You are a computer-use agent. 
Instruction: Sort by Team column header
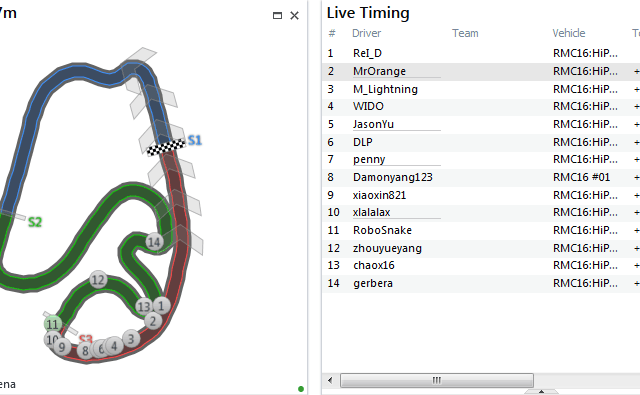[x=465, y=33]
